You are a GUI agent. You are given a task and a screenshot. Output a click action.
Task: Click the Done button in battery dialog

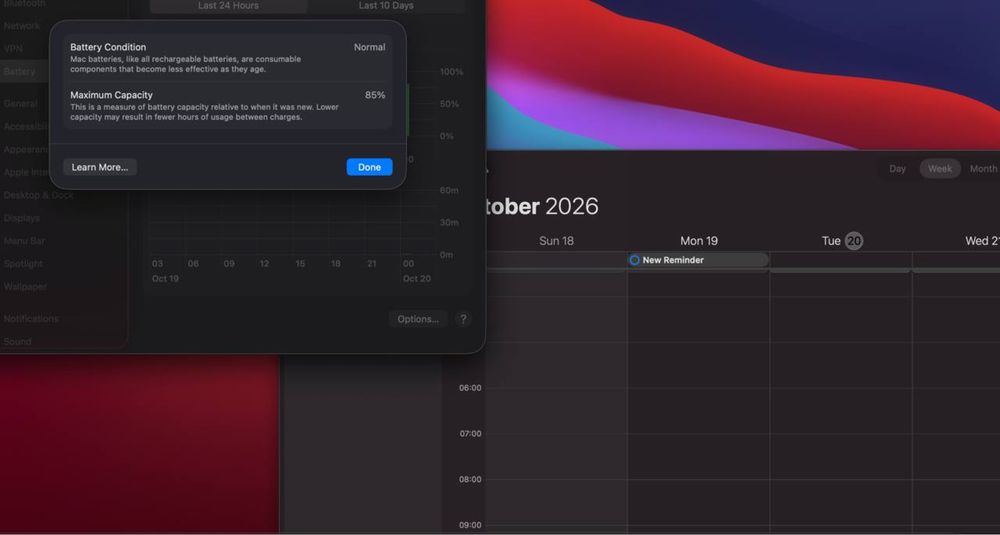pyautogui.click(x=369, y=167)
